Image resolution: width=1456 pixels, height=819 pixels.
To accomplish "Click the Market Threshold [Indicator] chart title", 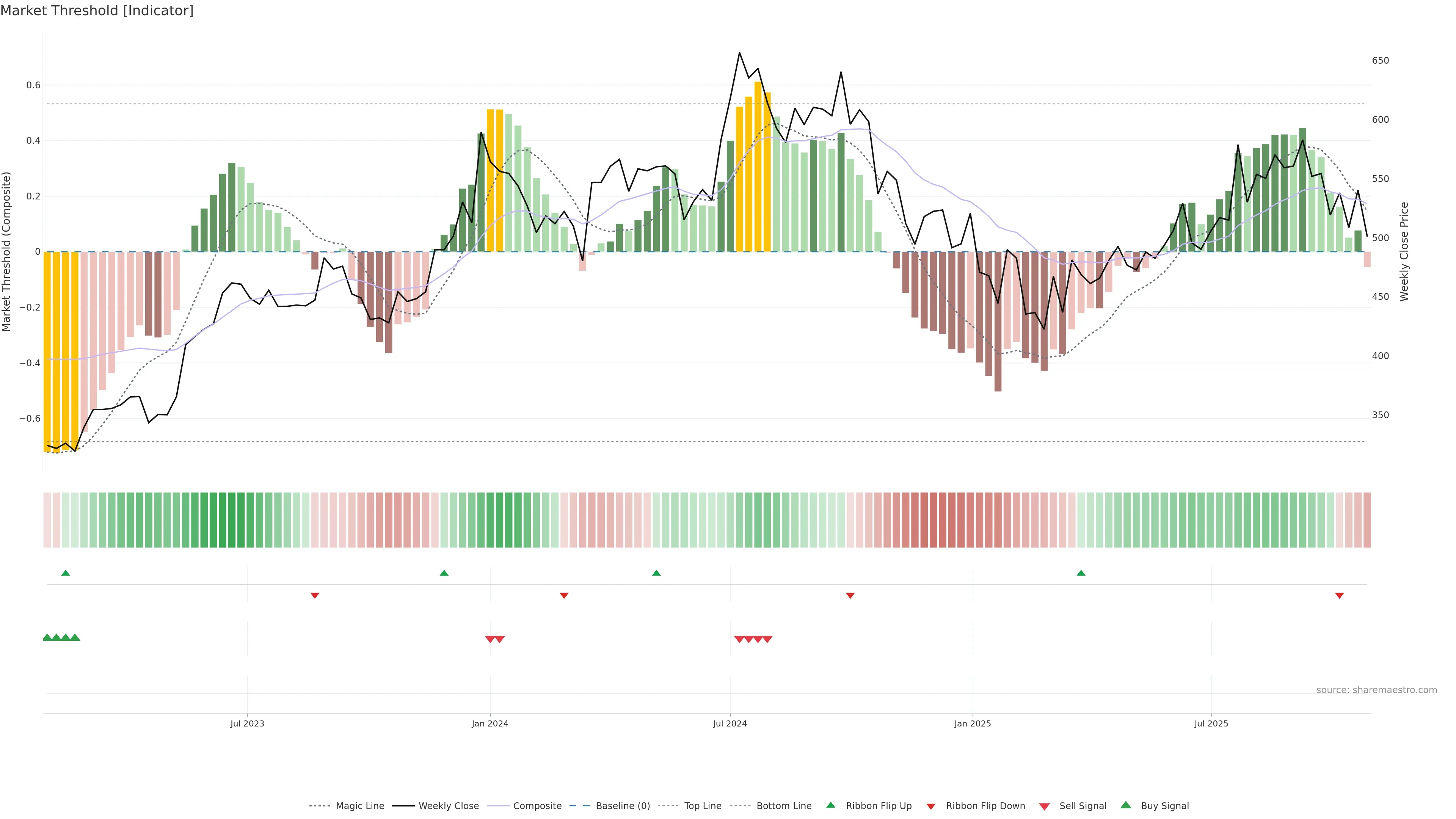I will point(97,11).
